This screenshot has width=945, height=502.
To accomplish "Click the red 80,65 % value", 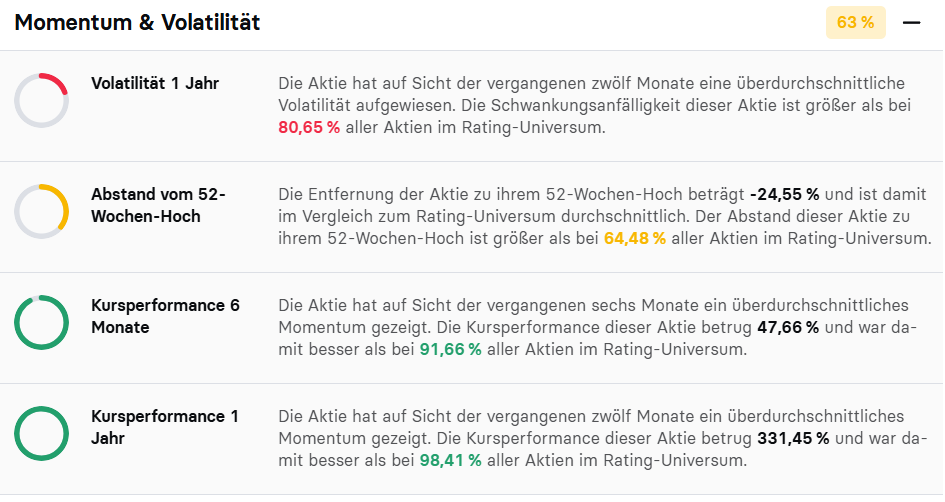I will click(309, 128).
